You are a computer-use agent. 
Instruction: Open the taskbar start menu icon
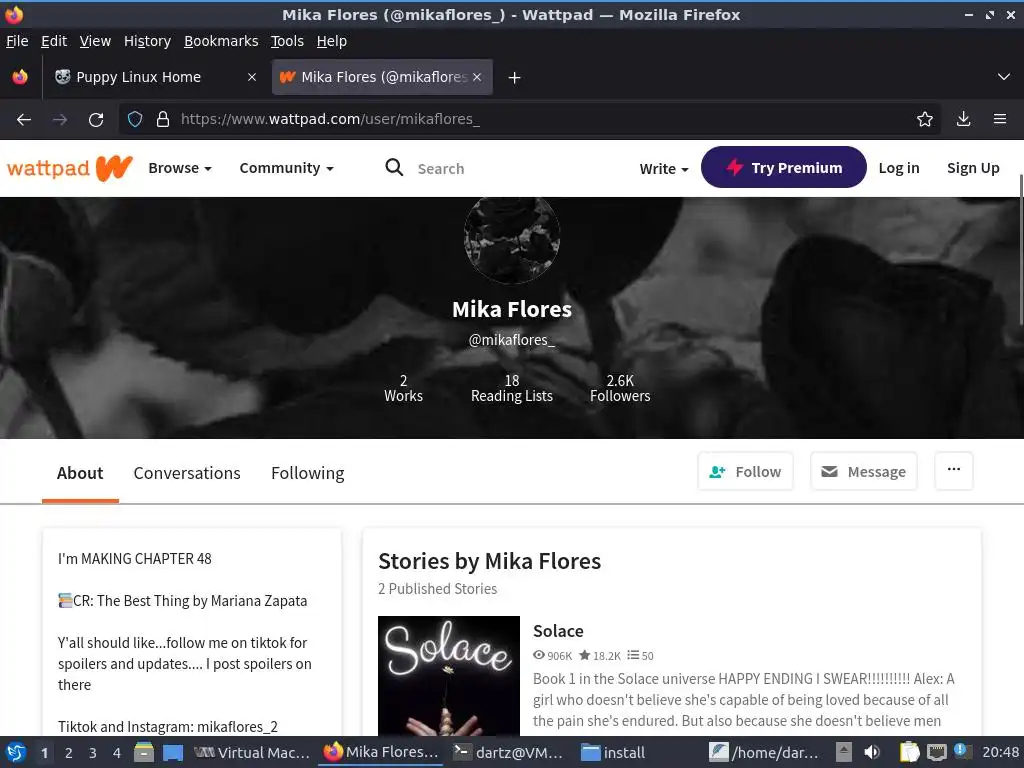pos(16,753)
